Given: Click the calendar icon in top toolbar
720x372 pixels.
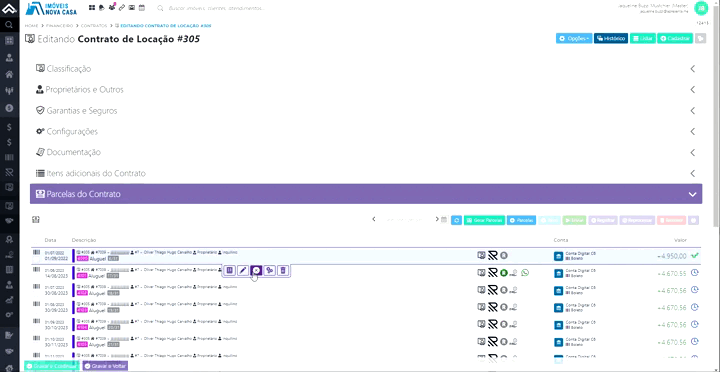Looking at the screenshot, I should [x=142, y=8].
